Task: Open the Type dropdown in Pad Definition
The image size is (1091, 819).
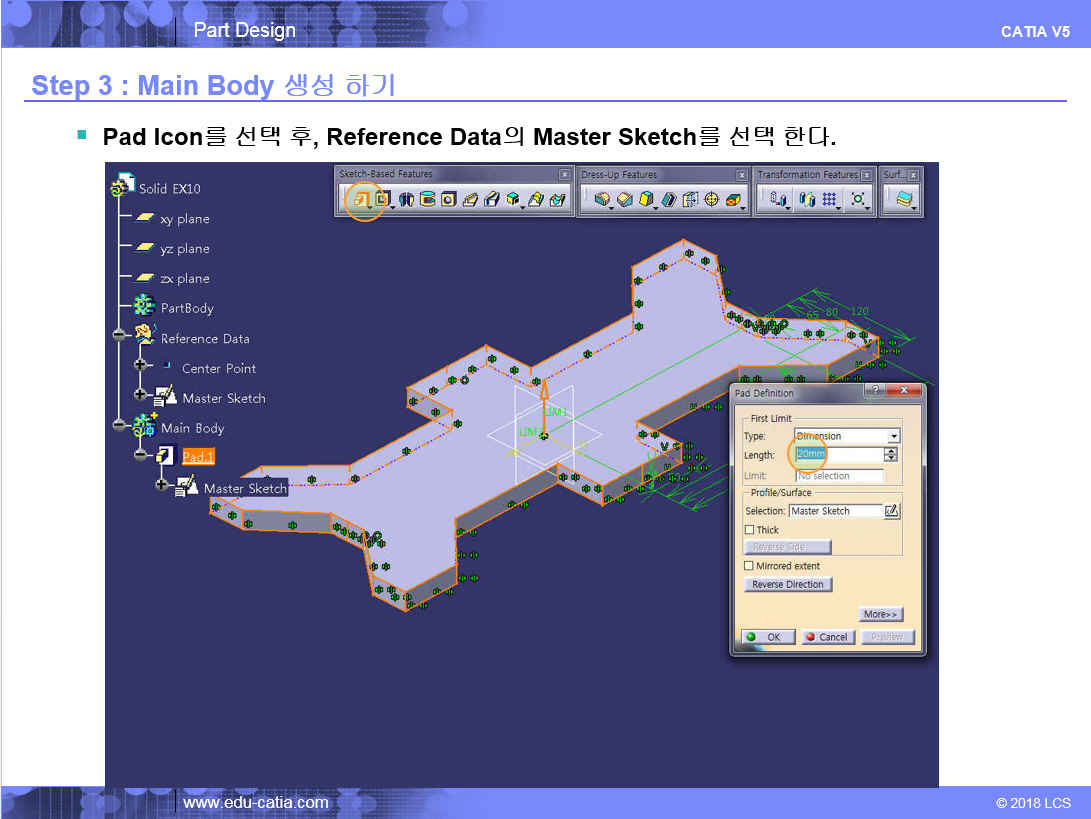Action: tap(894, 436)
